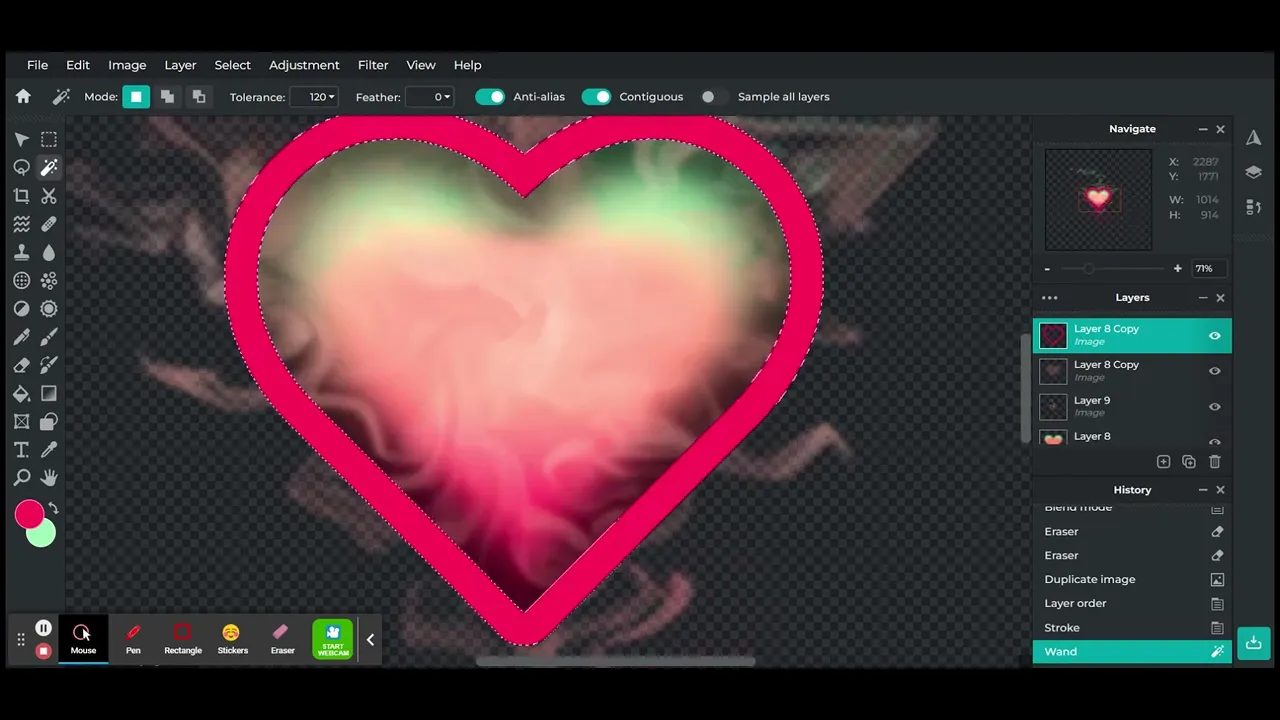
Task: Select the Pen tool in left toolbar
Action: [x=21, y=337]
